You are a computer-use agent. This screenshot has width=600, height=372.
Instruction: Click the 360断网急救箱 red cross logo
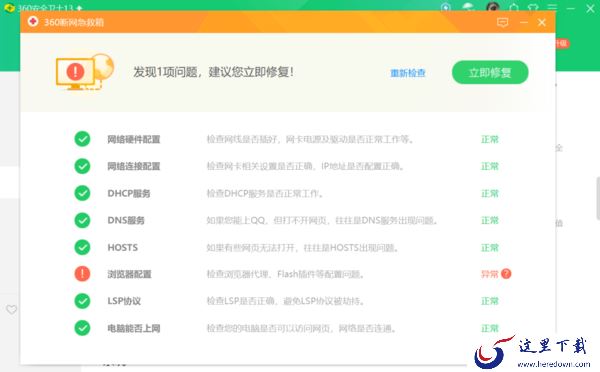33,22
